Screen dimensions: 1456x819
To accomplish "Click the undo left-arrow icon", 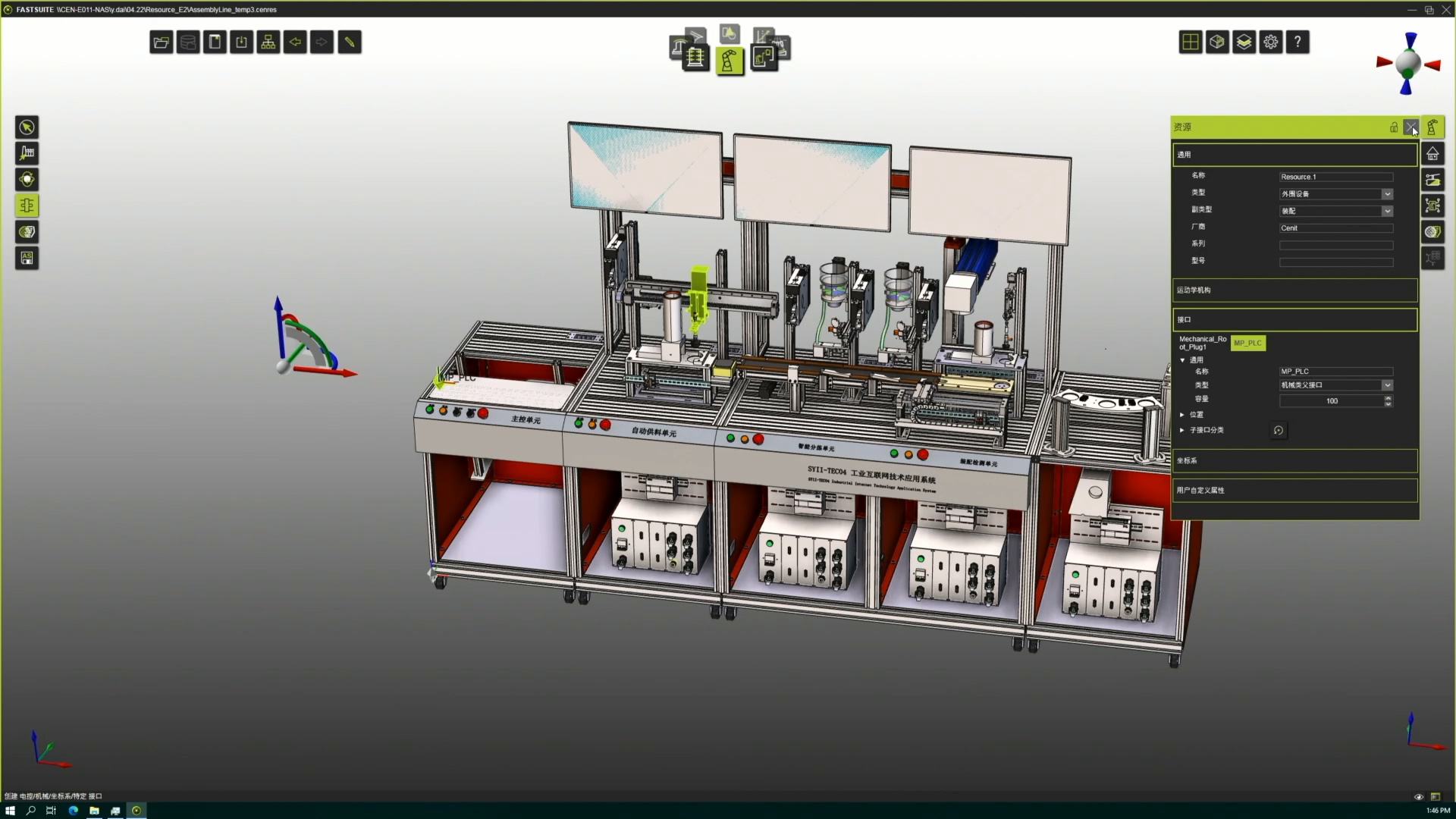I will (x=295, y=42).
